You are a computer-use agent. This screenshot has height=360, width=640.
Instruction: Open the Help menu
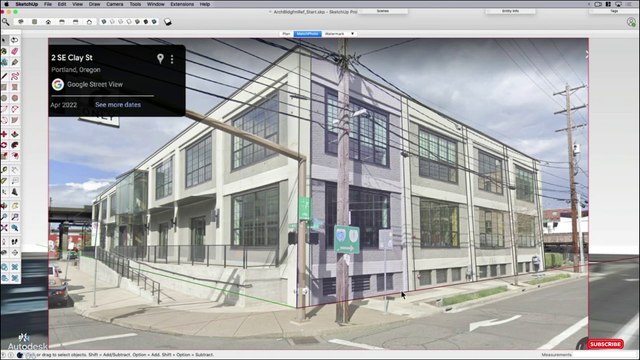point(205,4)
